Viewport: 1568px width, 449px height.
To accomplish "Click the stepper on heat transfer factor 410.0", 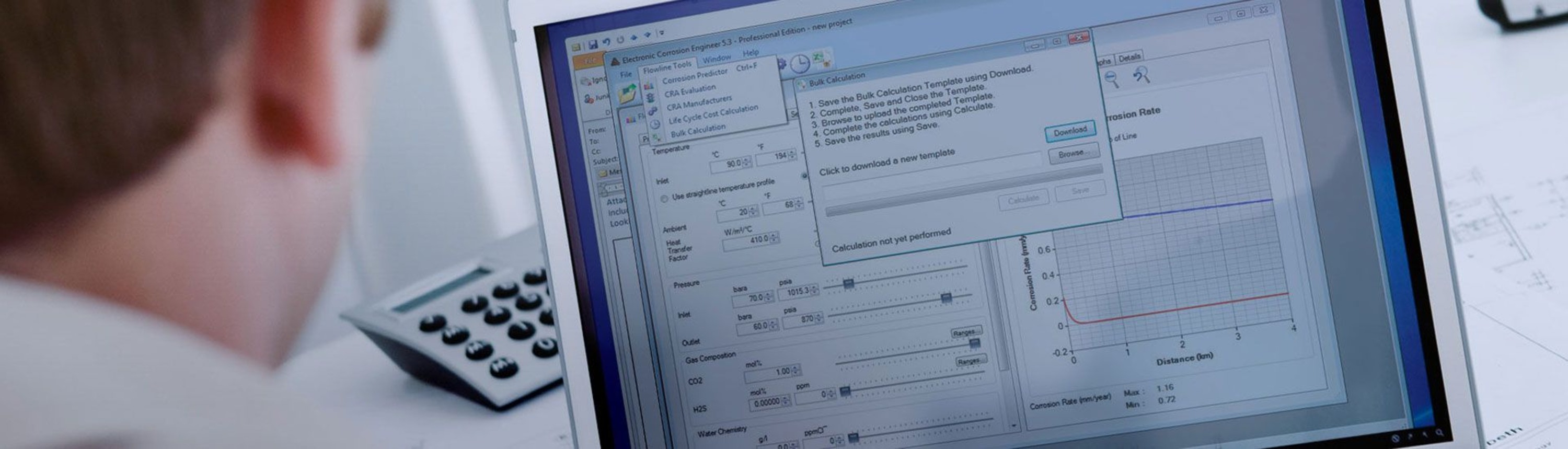I will tap(774, 238).
